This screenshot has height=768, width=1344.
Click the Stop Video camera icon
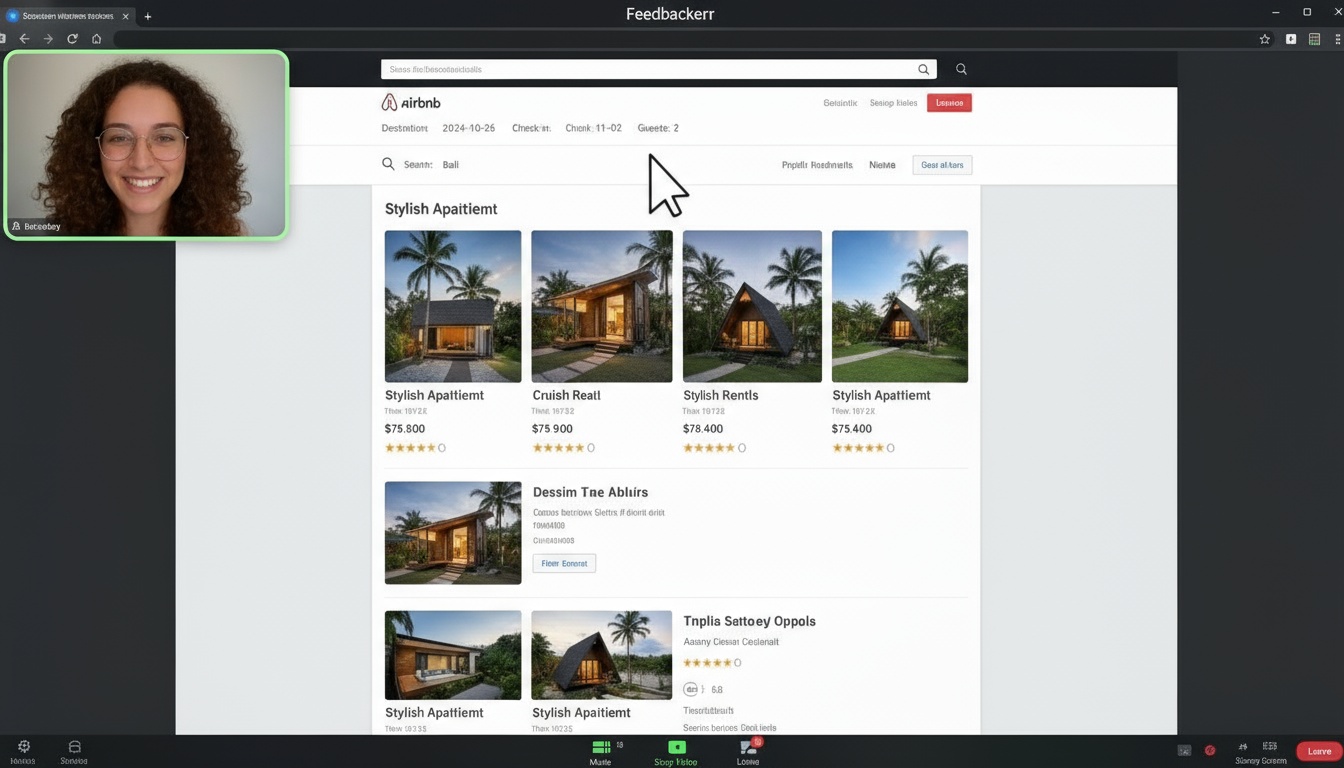coord(676,746)
